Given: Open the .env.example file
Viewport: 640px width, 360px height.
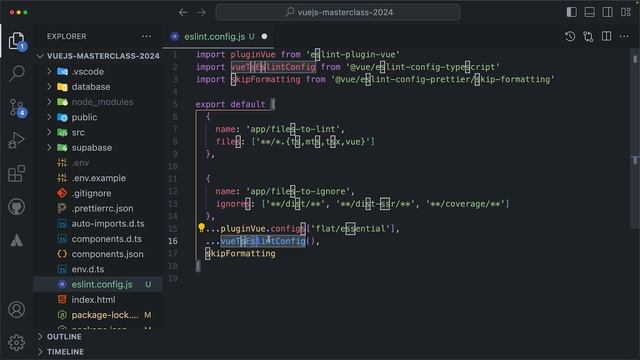Looking at the screenshot, I should (98, 178).
